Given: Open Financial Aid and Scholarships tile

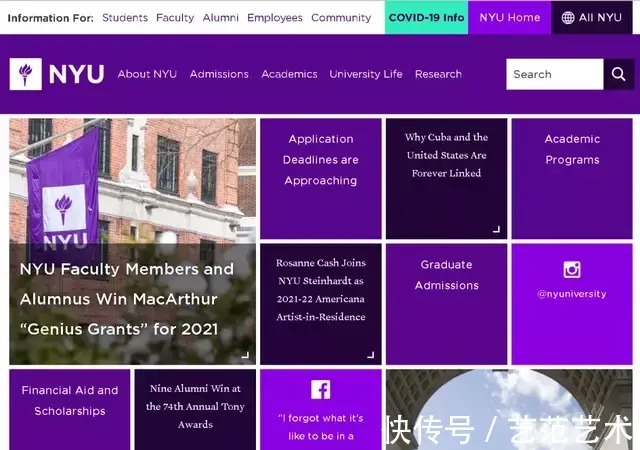Looking at the screenshot, I should tap(70, 410).
